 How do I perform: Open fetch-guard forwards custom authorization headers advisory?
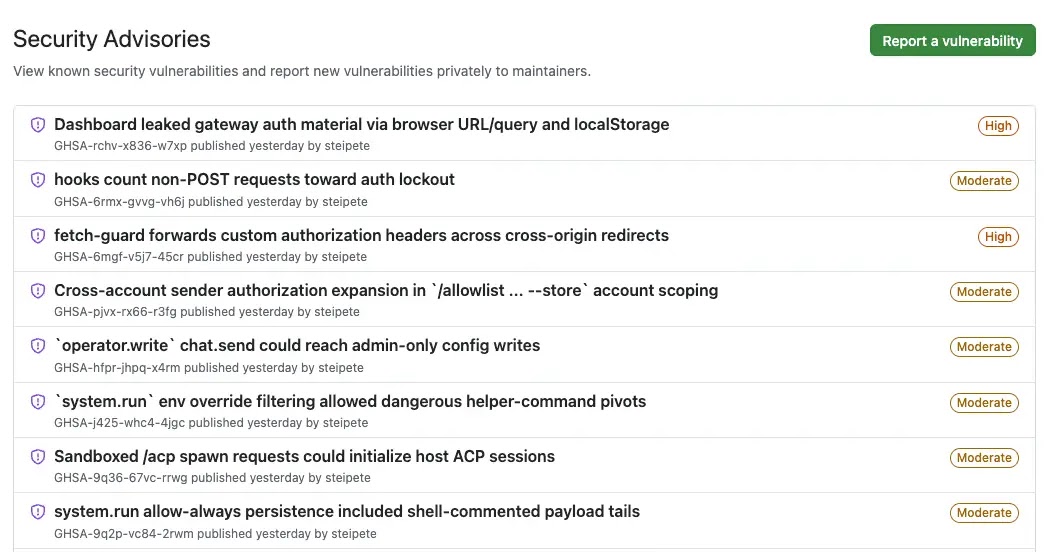tap(361, 236)
